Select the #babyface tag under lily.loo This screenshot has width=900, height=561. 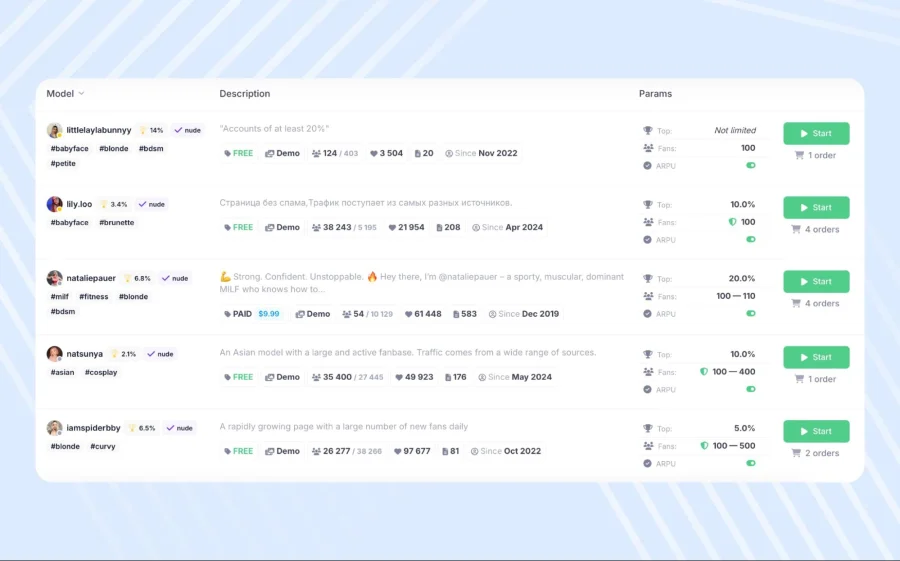(69, 223)
